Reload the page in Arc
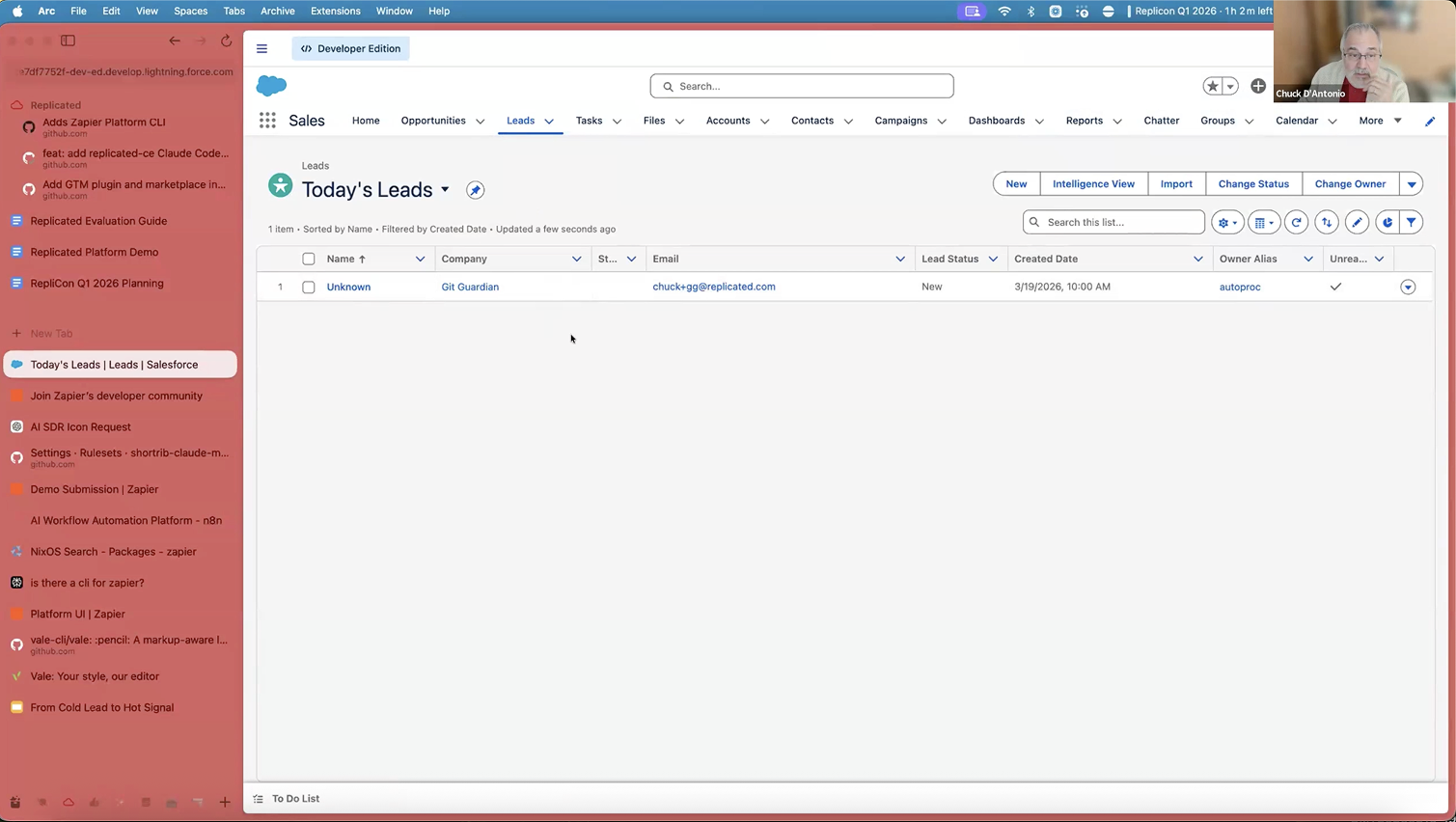This screenshot has width=1456, height=822. (226, 41)
